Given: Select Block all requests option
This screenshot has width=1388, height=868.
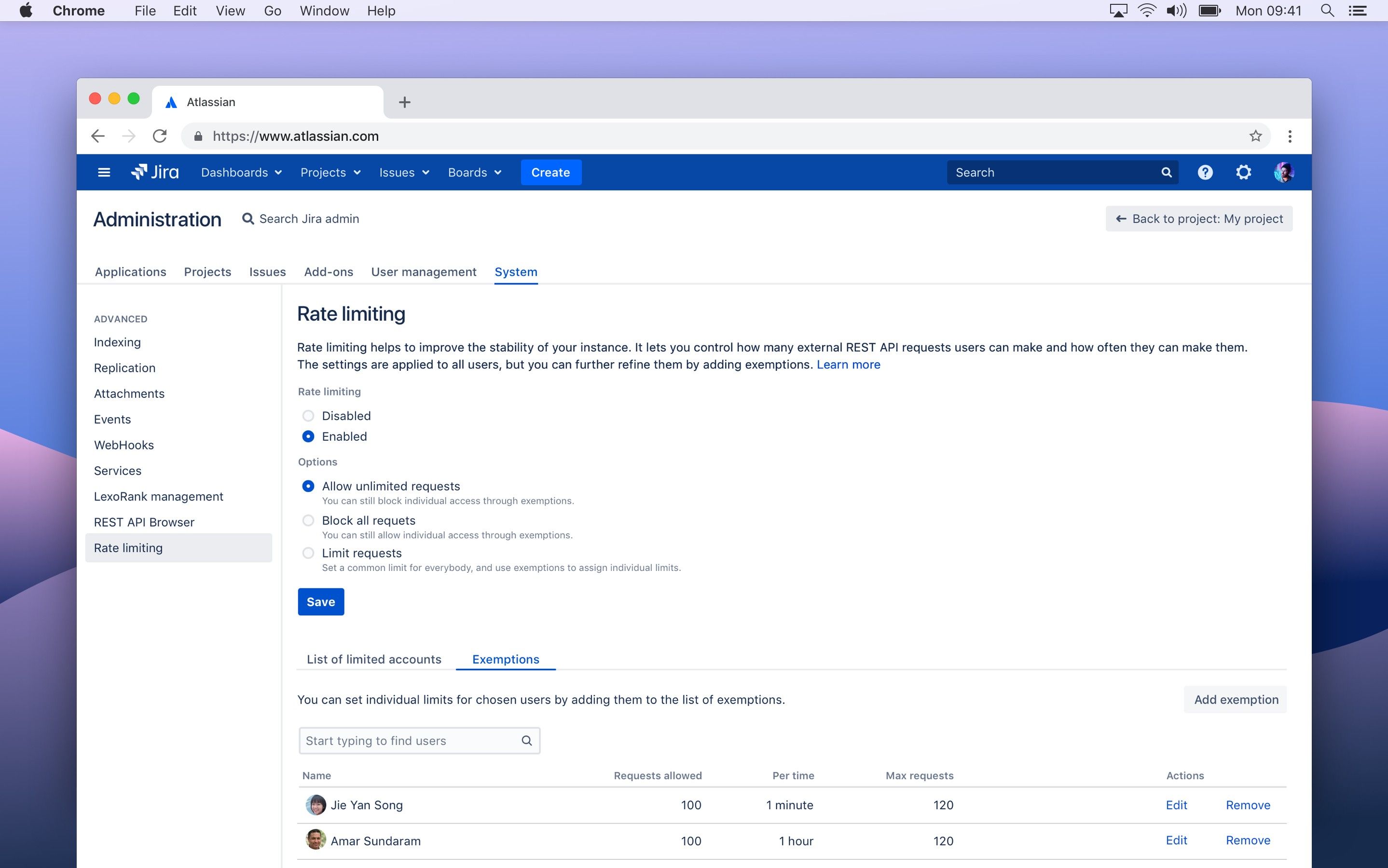Looking at the screenshot, I should point(308,520).
